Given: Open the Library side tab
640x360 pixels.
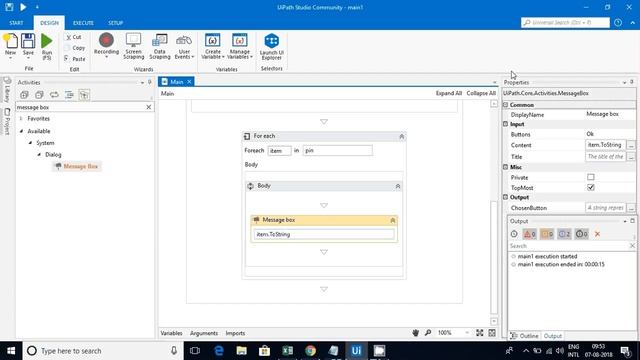Looking at the screenshot, I should click(7, 91).
